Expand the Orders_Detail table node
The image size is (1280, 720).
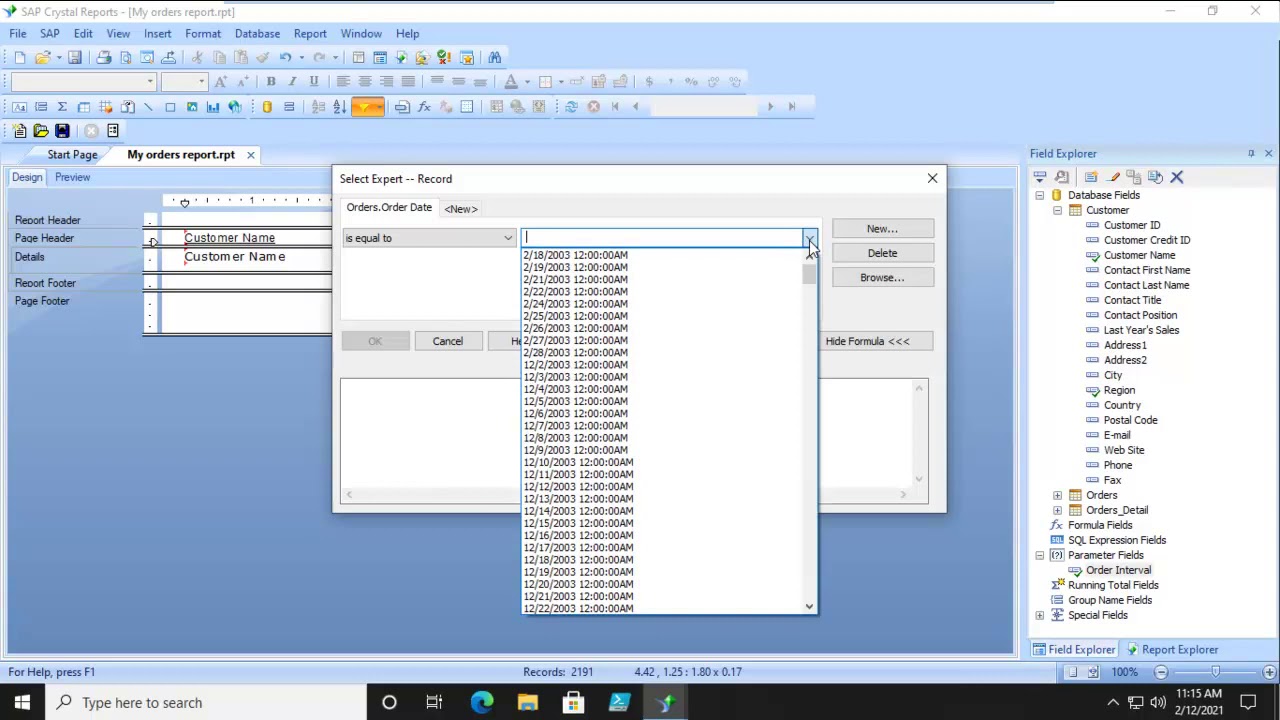pyautogui.click(x=1057, y=510)
